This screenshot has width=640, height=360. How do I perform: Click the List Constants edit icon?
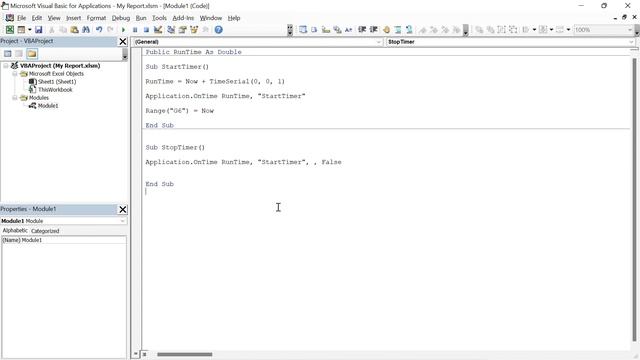(x=314, y=30)
